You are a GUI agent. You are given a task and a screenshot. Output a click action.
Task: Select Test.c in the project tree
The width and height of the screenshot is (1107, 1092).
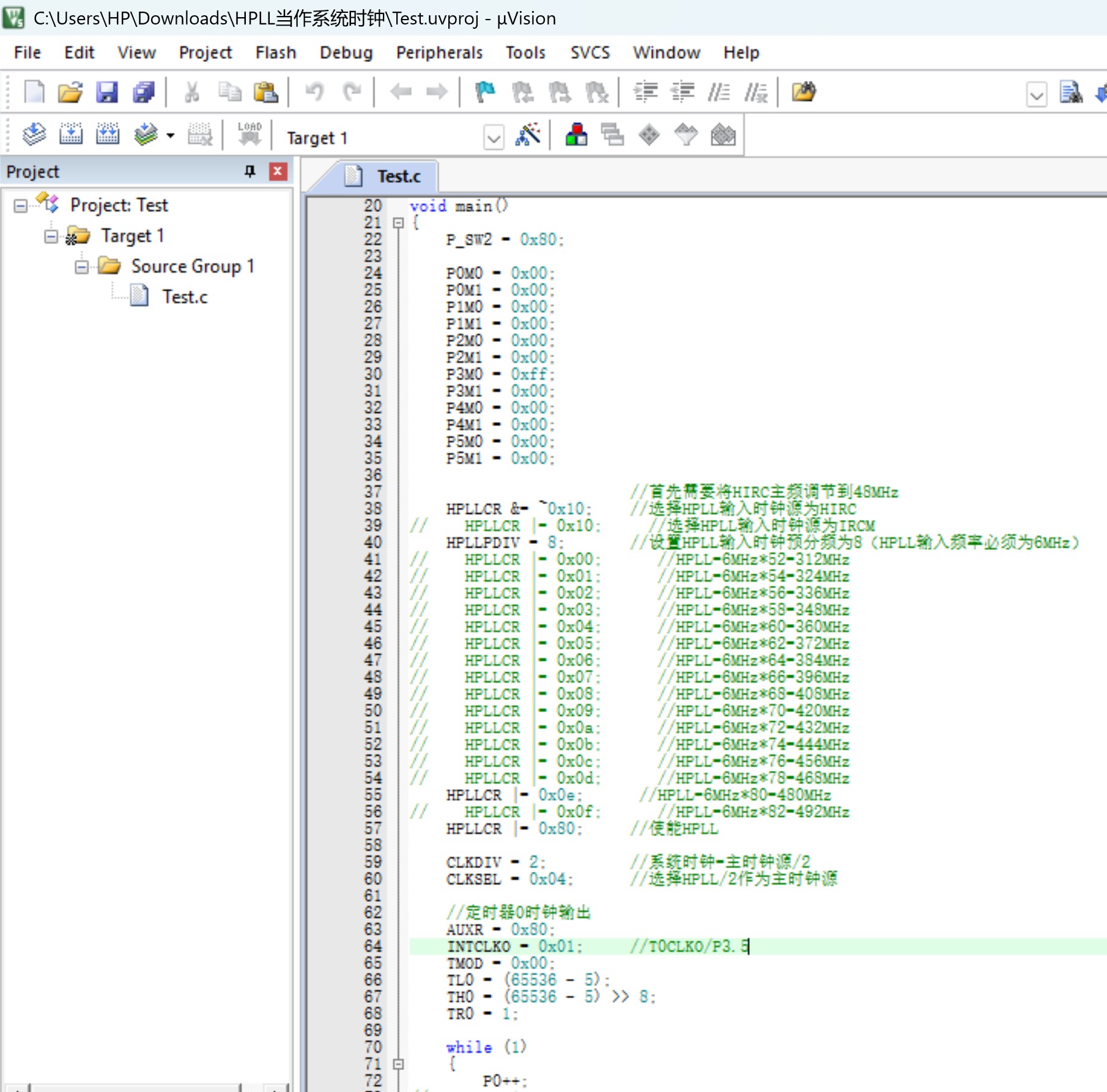184,297
